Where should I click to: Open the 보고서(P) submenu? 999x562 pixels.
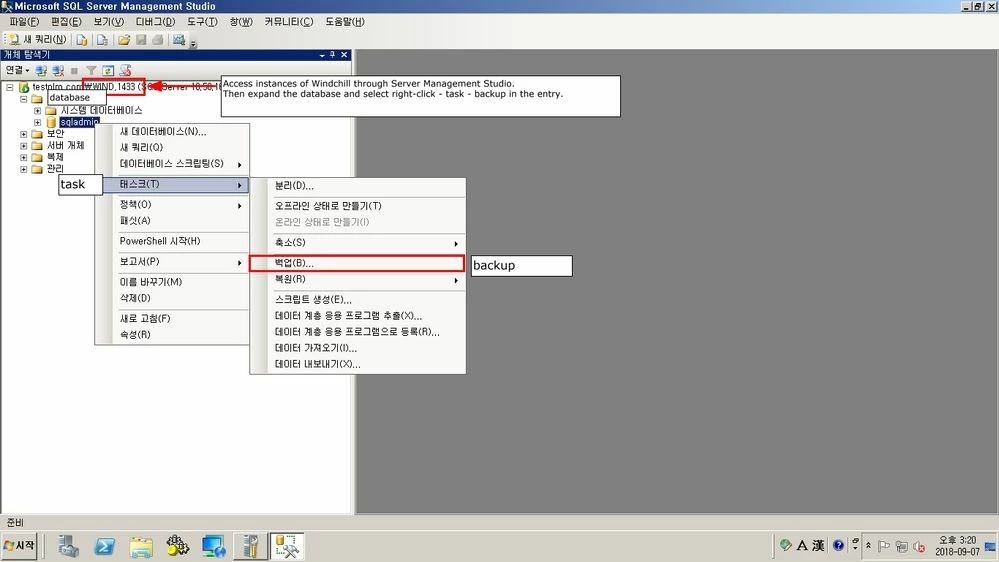172,261
